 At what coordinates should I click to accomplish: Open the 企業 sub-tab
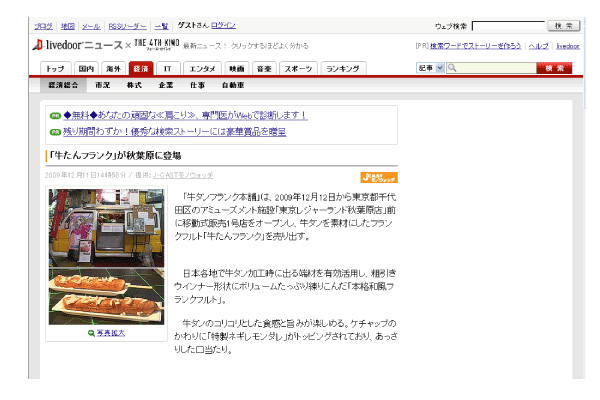tap(166, 85)
